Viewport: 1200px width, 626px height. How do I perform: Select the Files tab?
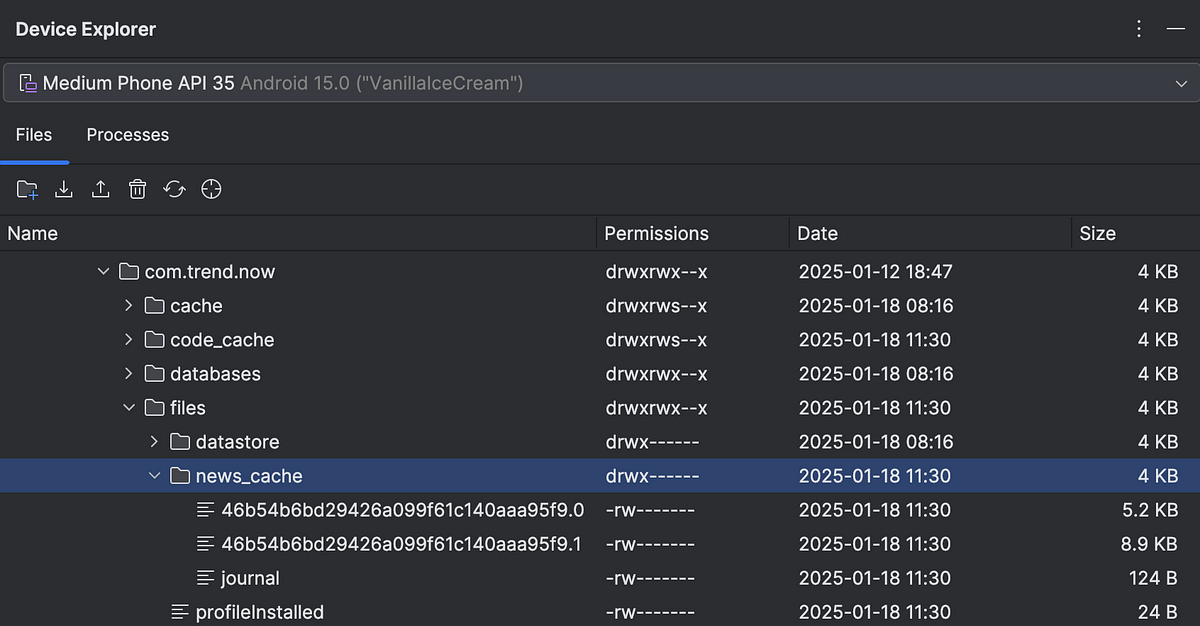34,135
